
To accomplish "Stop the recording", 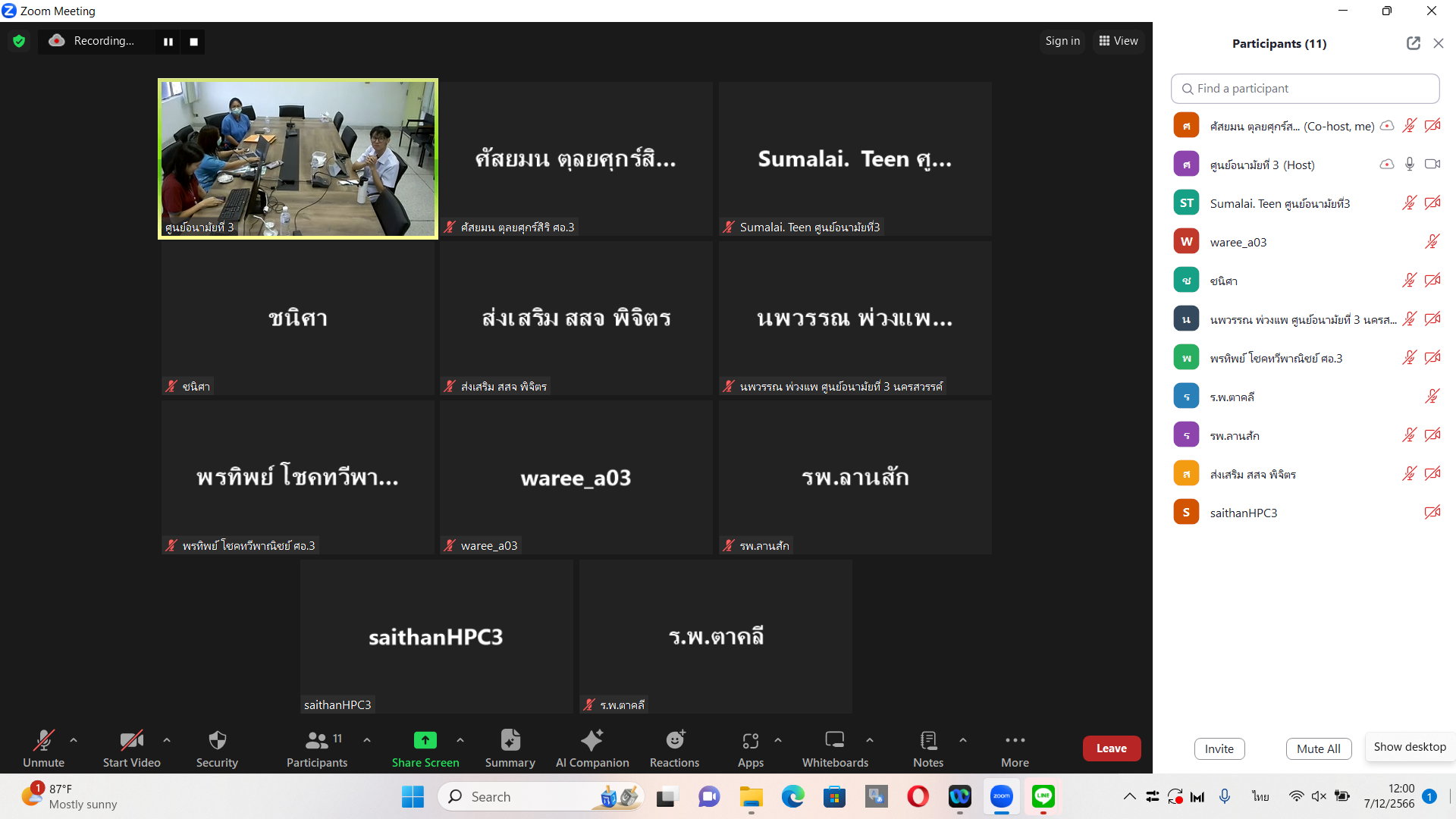I will 194,42.
